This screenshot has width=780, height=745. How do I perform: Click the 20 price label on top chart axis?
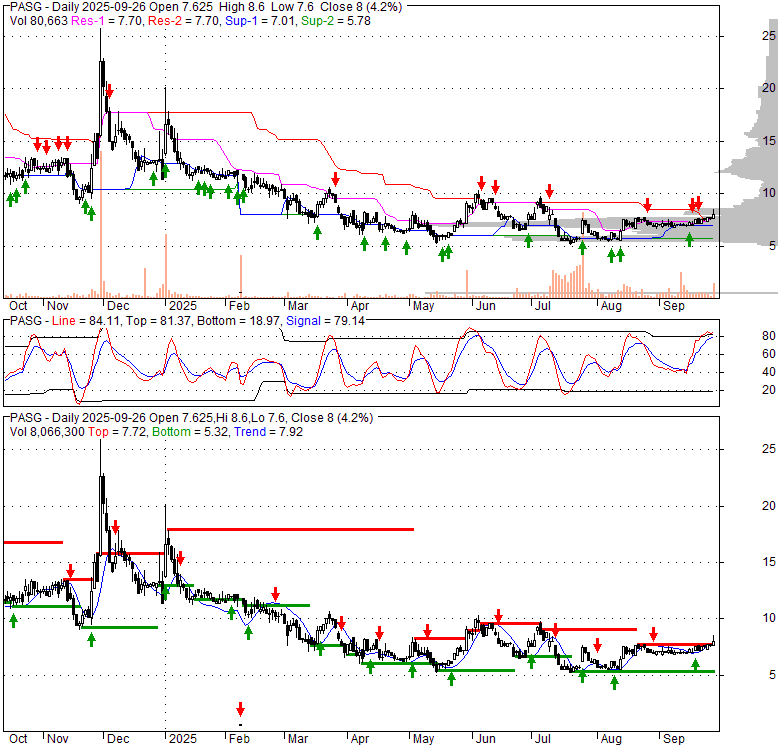(769, 88)
